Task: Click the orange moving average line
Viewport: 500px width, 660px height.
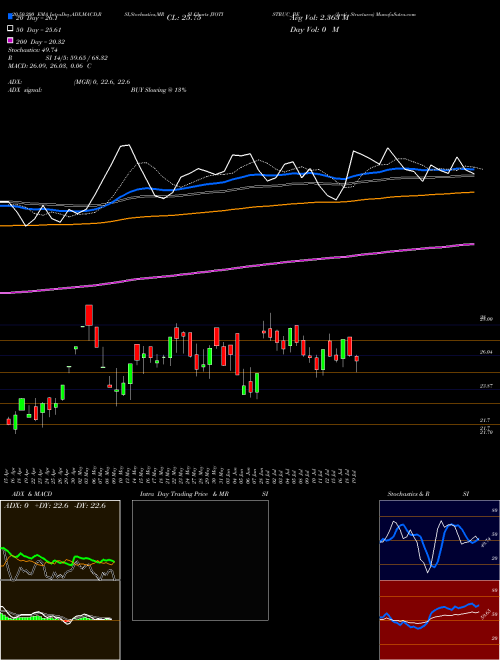Action: click(236, 209)
